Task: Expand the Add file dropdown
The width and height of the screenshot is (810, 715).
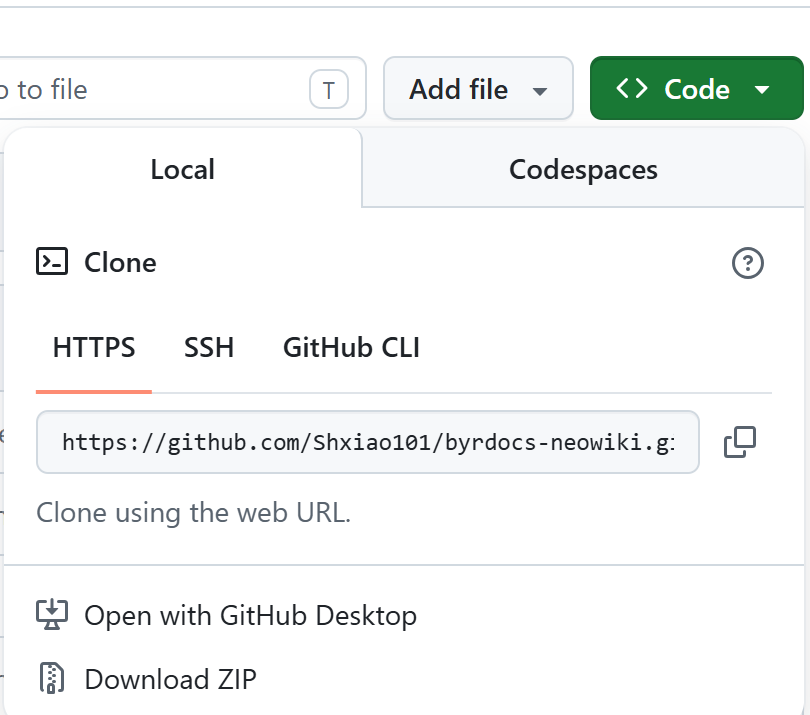Action: point(478,88)
